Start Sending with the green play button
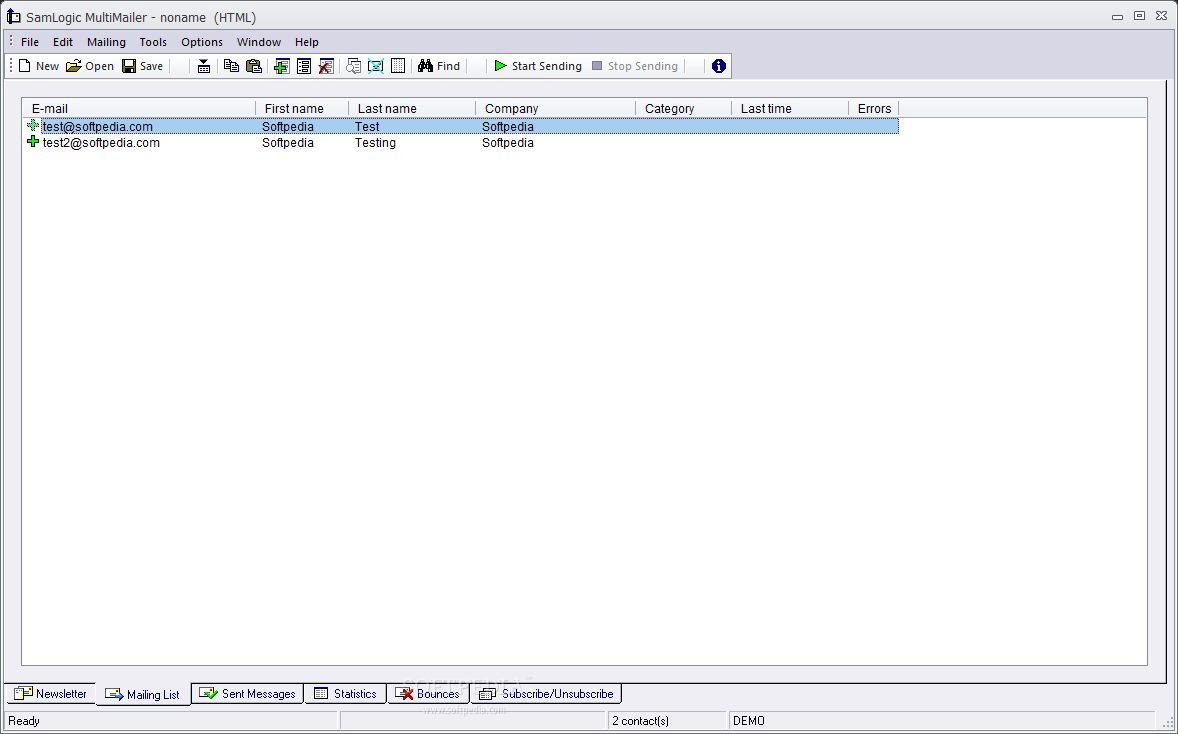This screenshot has height=734, width=1178. [538, 66]
